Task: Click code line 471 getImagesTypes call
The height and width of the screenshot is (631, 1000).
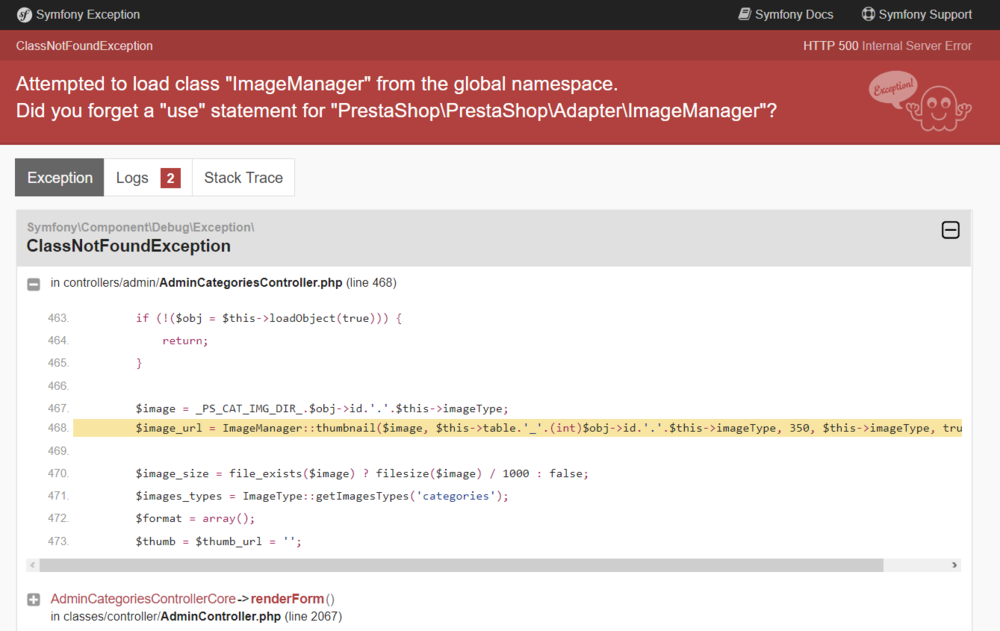Action: click(321, 496)
